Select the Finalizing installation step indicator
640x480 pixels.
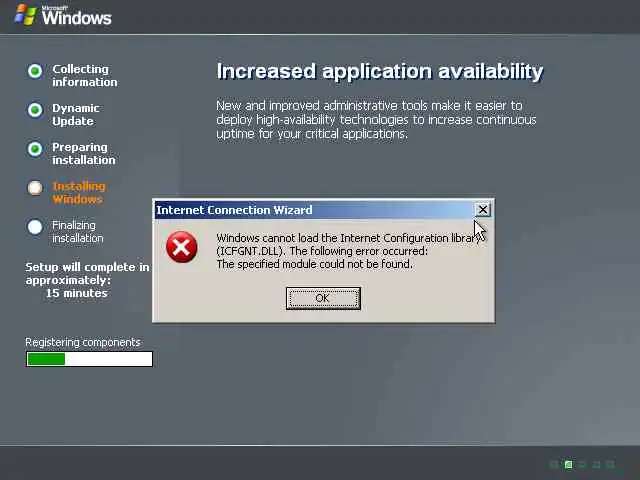click(35, 227)
